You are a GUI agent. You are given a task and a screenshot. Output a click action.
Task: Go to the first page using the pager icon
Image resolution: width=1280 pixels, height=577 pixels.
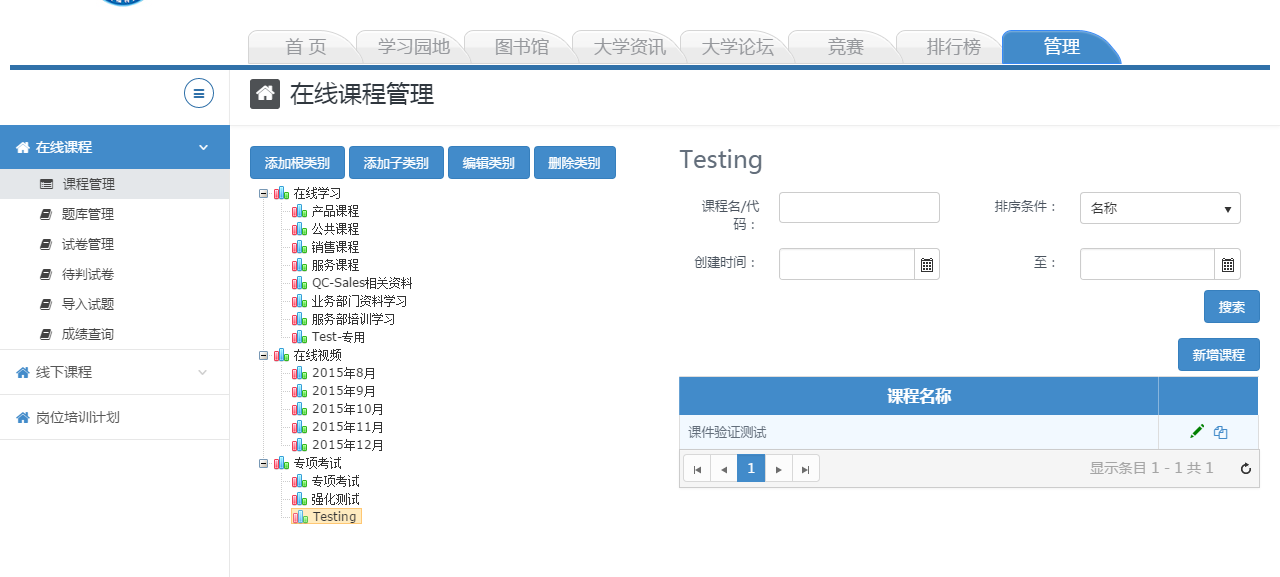tap(696, 468)
